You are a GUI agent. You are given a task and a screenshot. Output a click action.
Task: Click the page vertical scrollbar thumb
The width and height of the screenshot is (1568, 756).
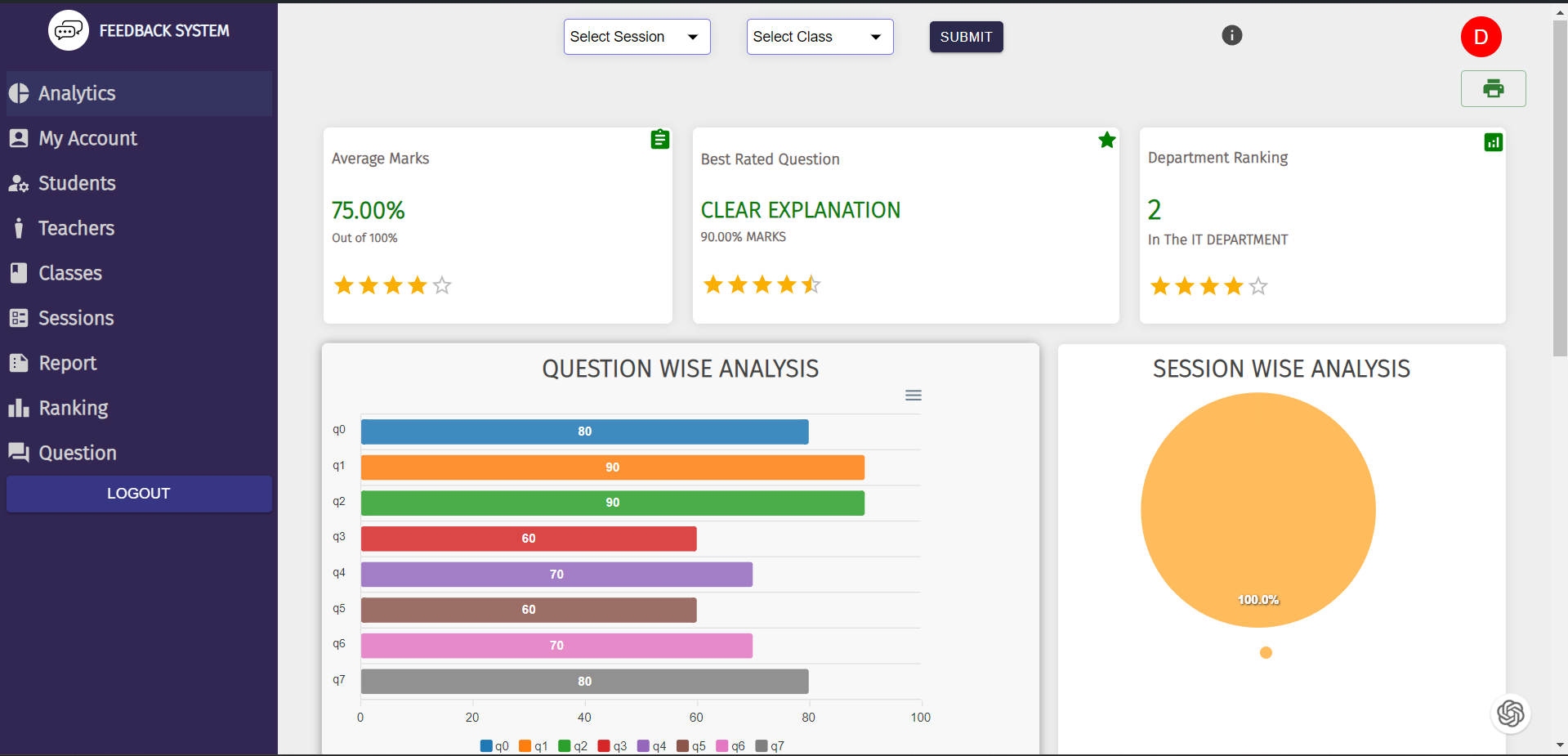pos(1560,188)
